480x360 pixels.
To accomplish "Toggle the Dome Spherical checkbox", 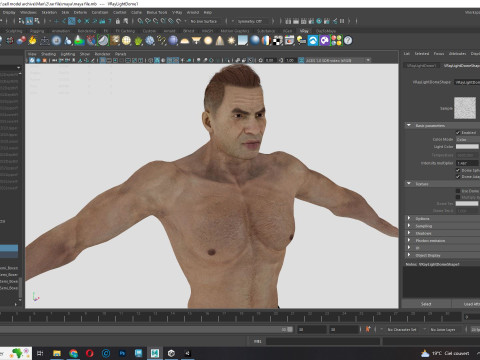I will click(458, 170).
